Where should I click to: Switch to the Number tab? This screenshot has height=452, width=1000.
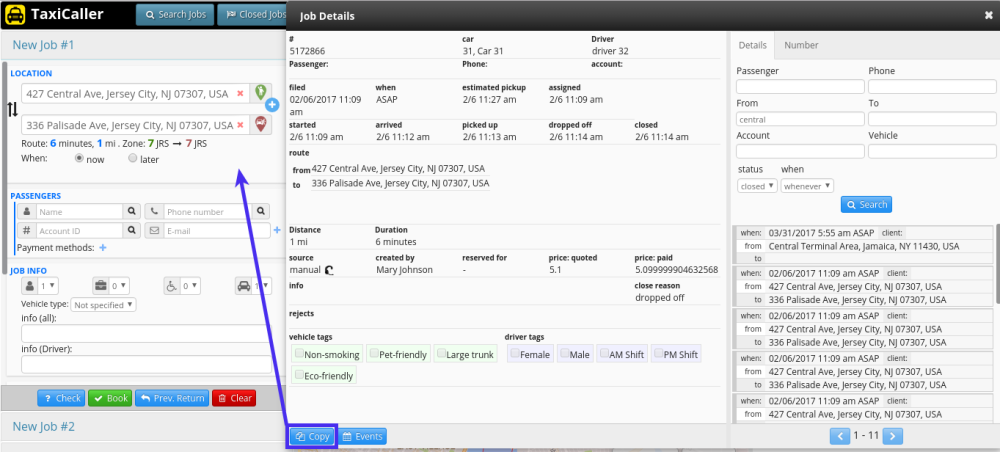click(x=801, y=45)
